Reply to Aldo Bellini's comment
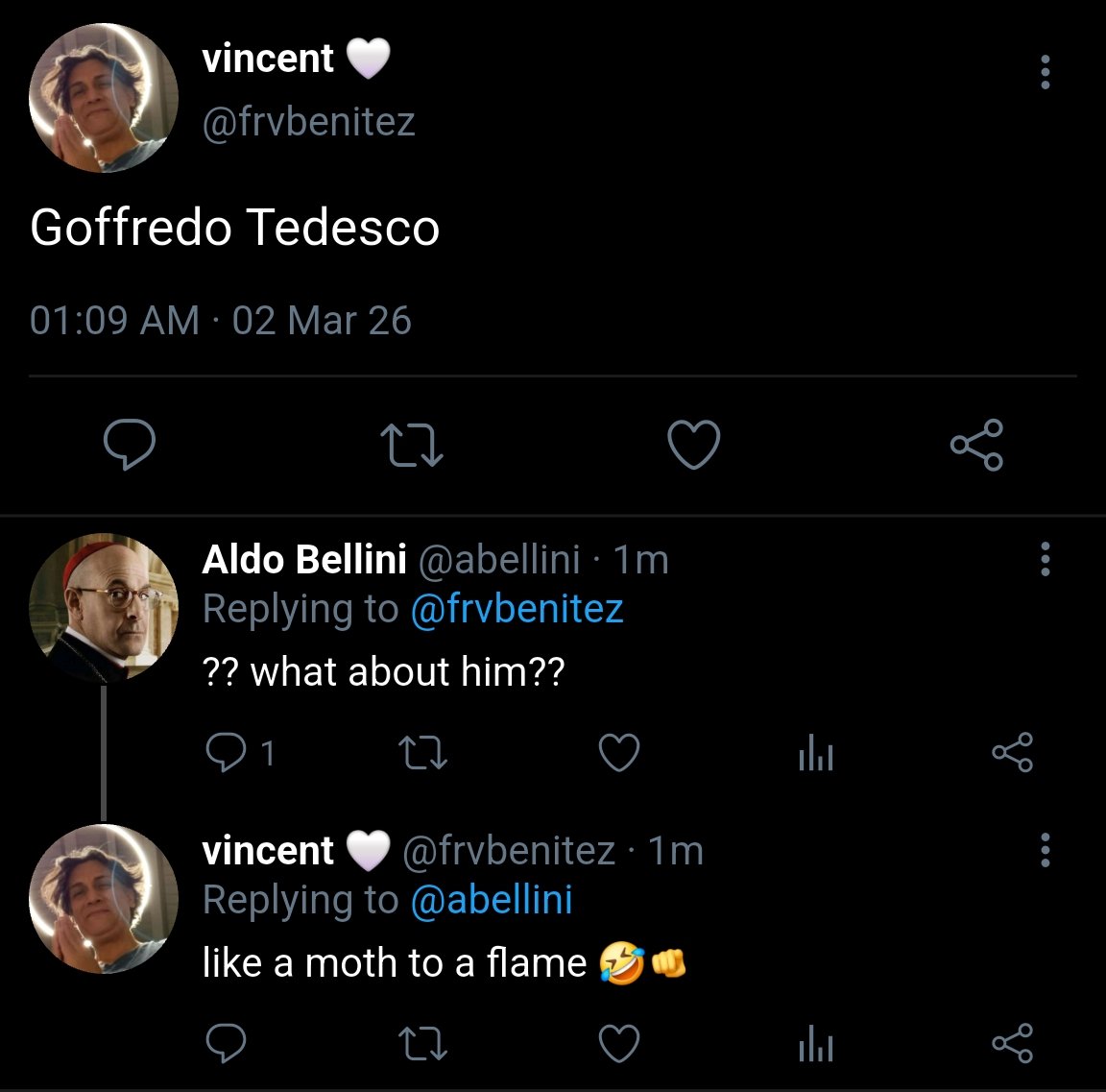This screenshot has width=1106, height=1092. (226, 752)
